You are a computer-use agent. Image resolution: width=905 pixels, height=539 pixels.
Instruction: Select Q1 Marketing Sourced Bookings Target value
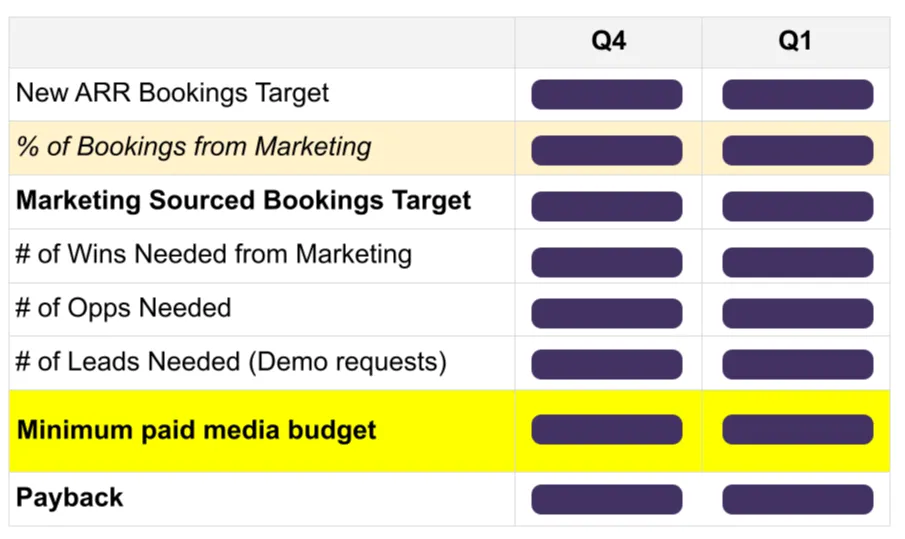(798, 207)
